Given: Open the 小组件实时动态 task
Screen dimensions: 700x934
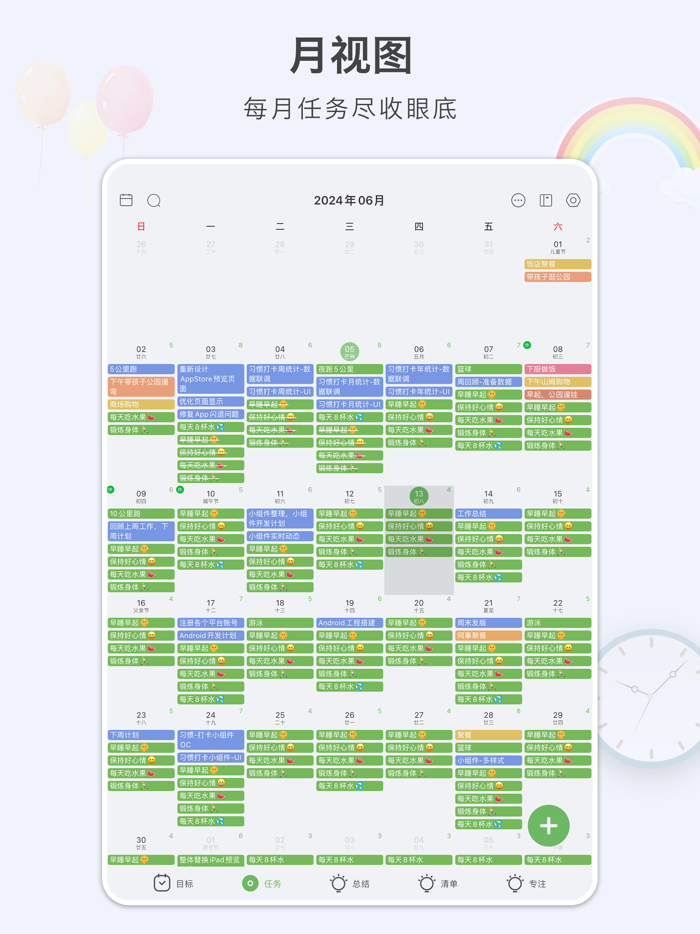Looking at the screenshot, I should point(280,536).
